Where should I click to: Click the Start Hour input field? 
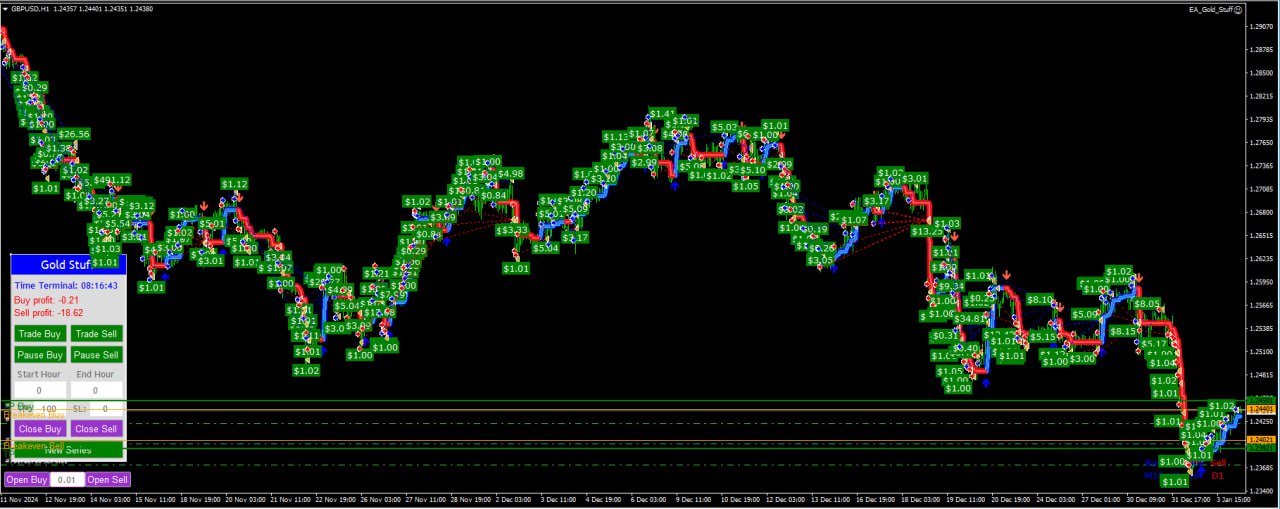pos(40,390)
